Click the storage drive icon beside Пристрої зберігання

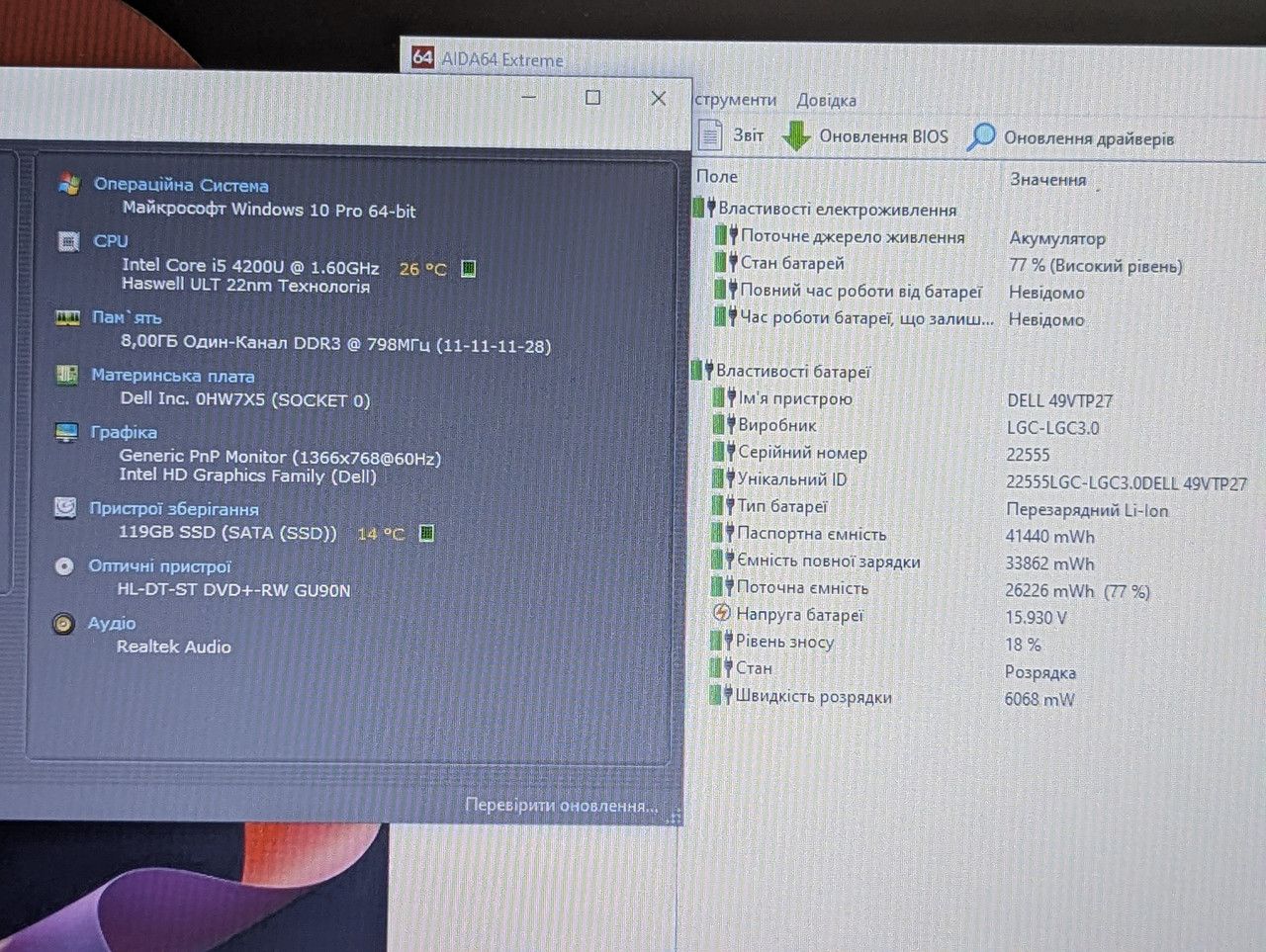(x=65, y=507)
